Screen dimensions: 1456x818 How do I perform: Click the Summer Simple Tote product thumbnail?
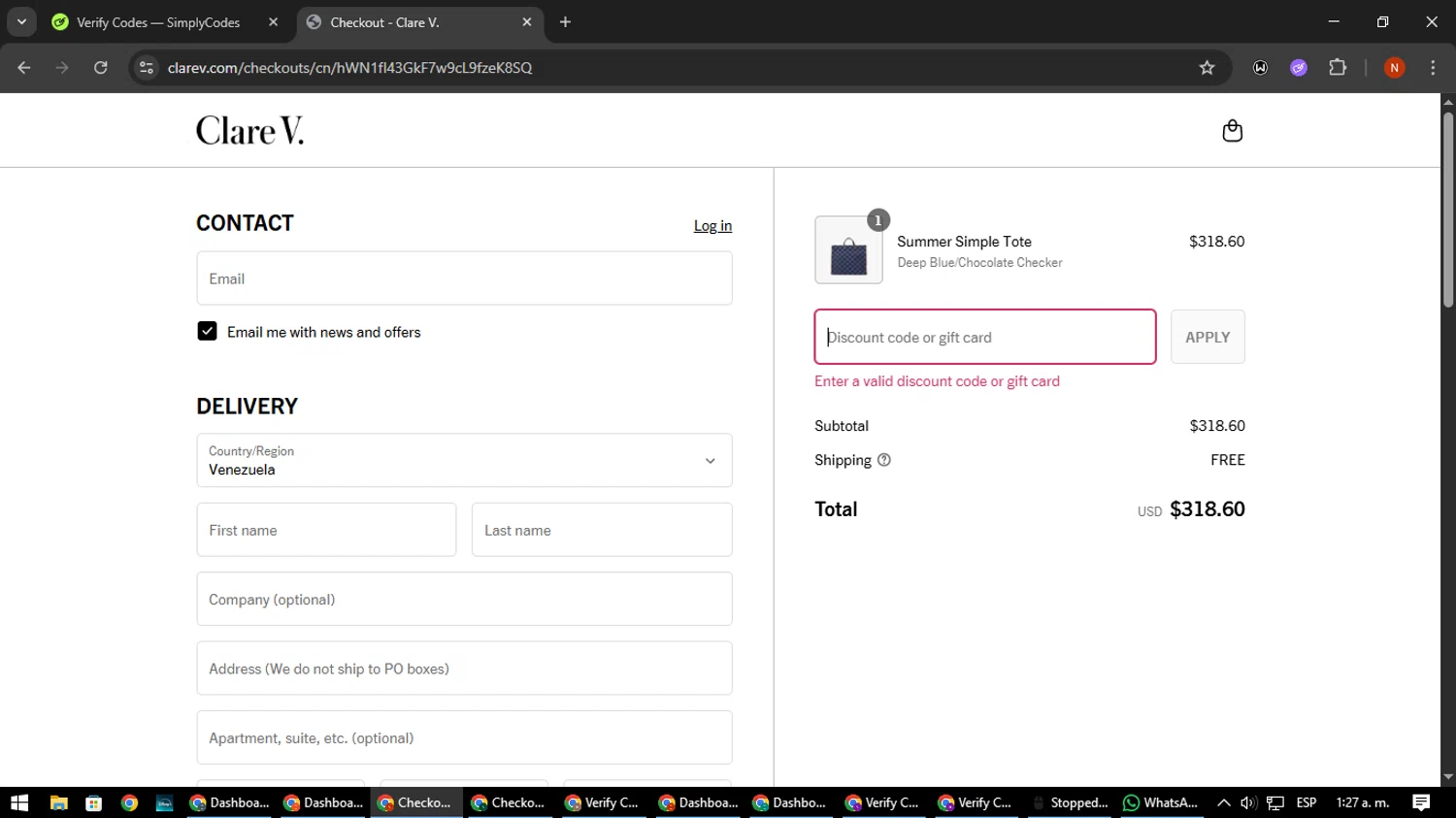pos(848,250)
